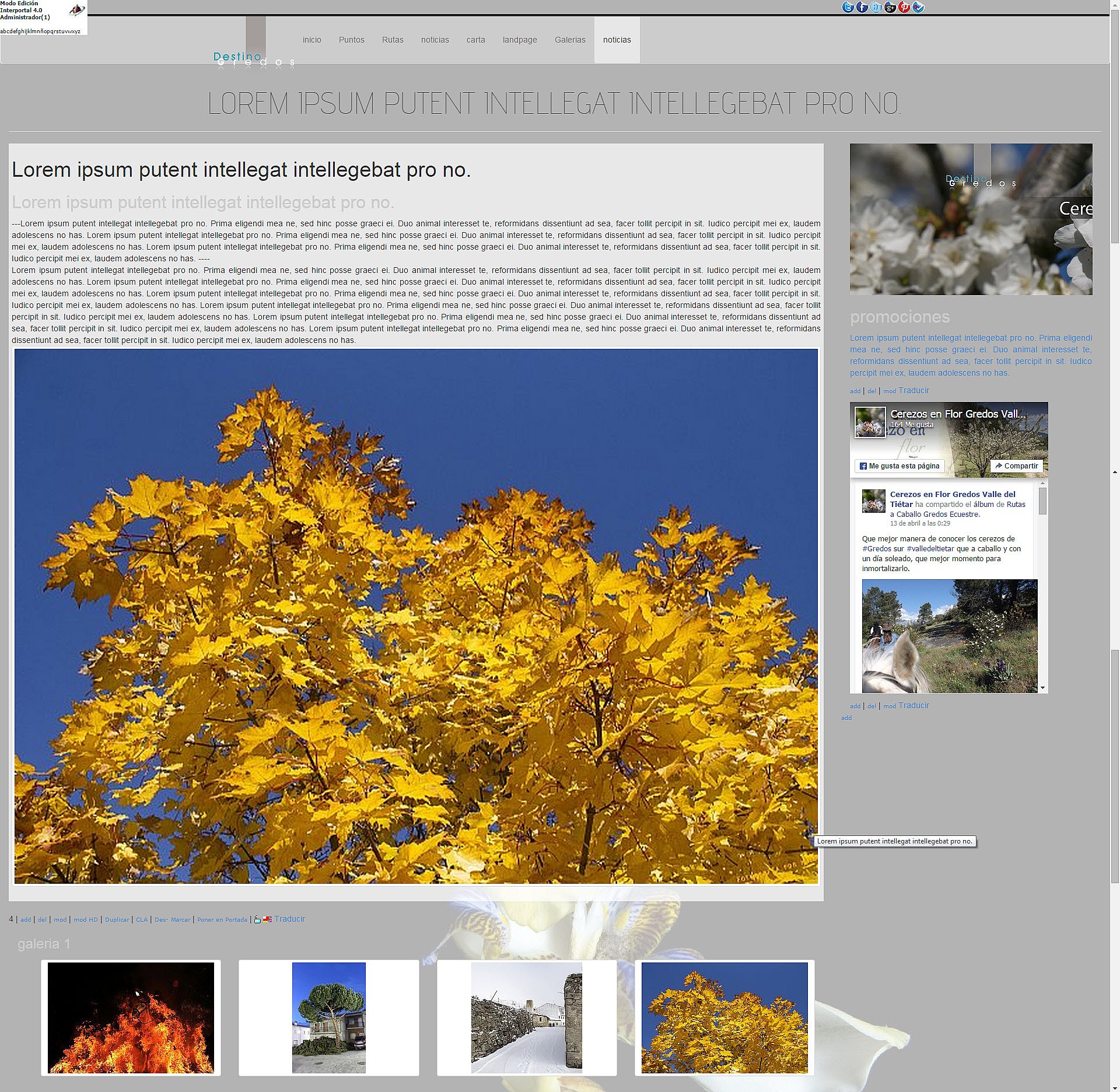
Task: Click 'del' link under Facebook widget
Action: pyautogui.click(x=871, y=706)
